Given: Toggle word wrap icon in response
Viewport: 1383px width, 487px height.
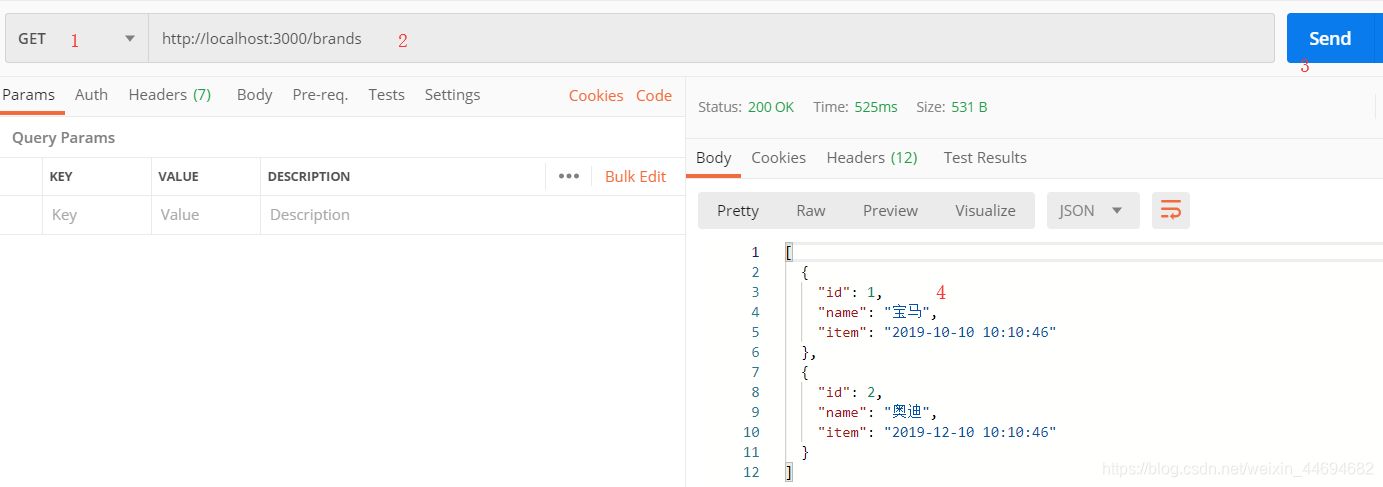Looking at the screenshot, I should (1170, 210).
